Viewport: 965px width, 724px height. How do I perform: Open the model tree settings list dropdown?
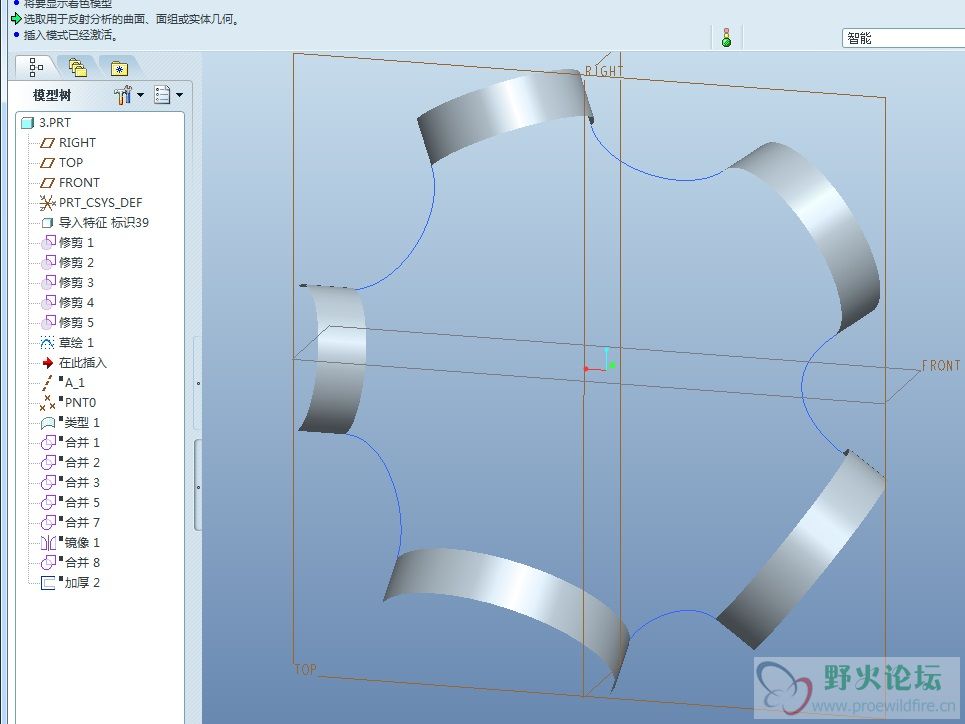click(169, 95)
